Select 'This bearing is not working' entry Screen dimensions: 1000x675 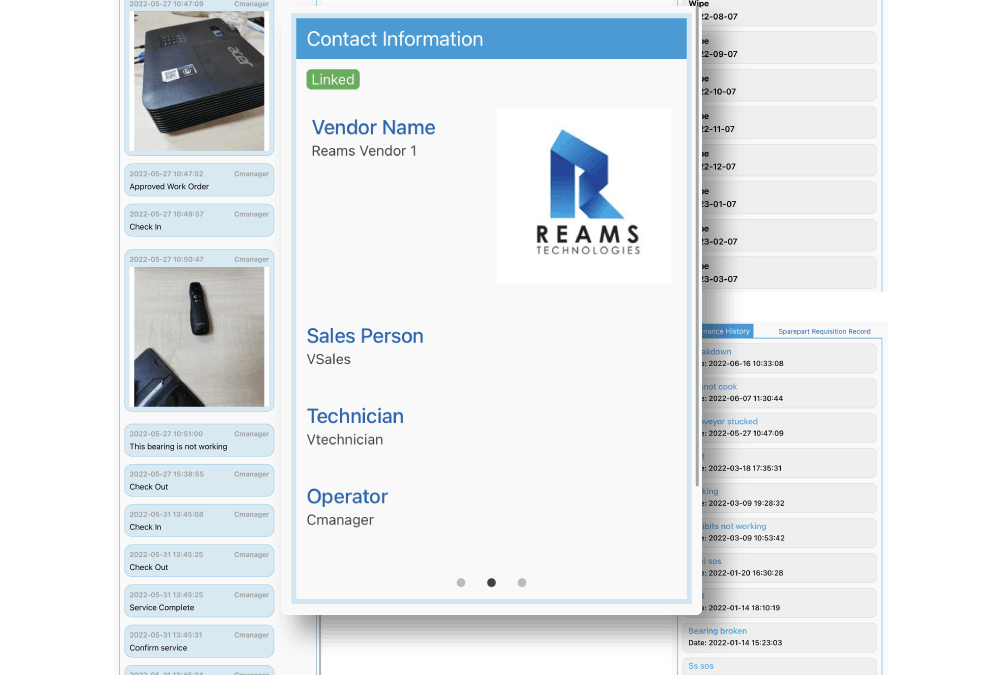point(199,440)
